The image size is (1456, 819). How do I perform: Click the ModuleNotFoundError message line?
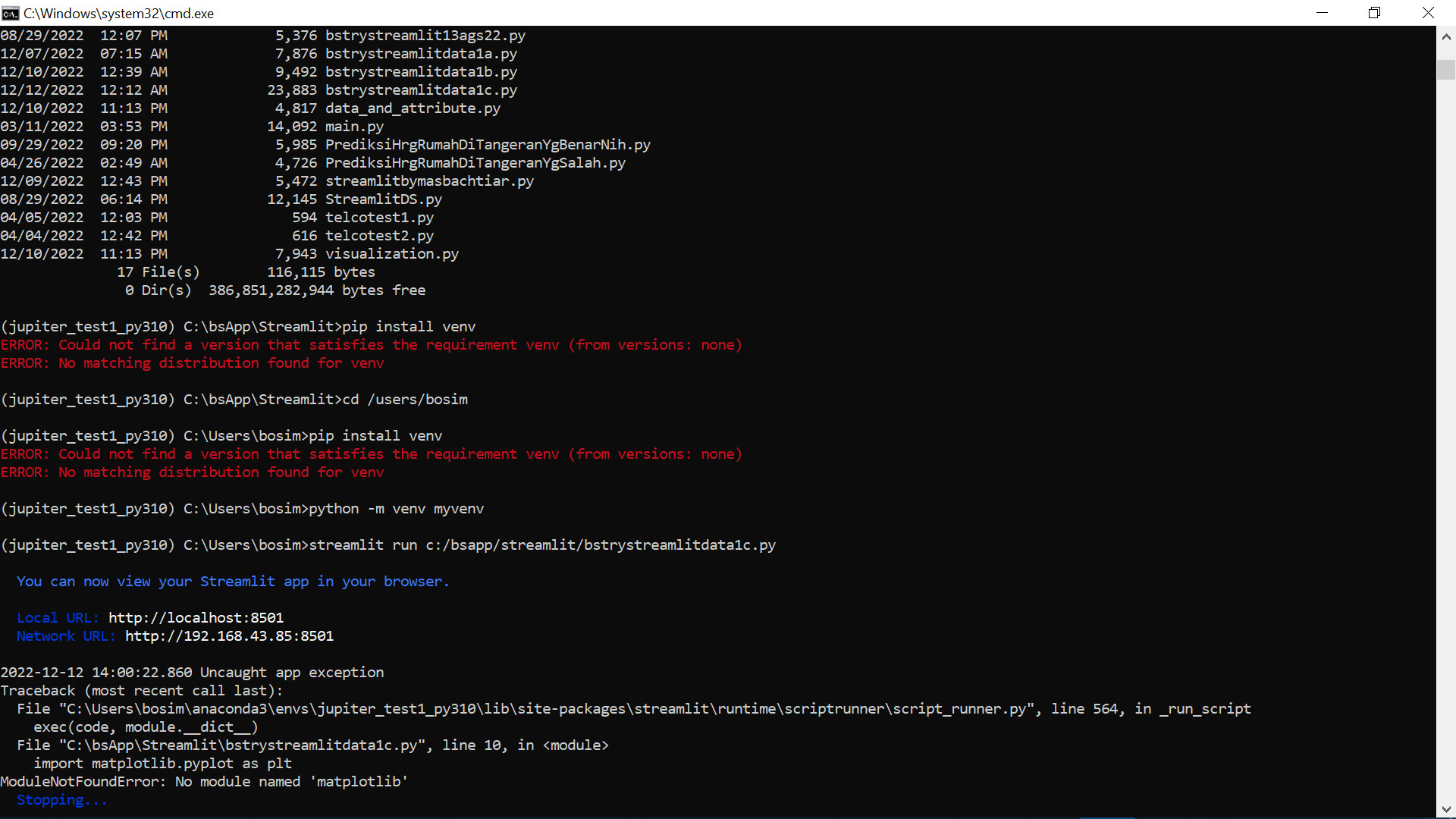click(x=204, y=781)
